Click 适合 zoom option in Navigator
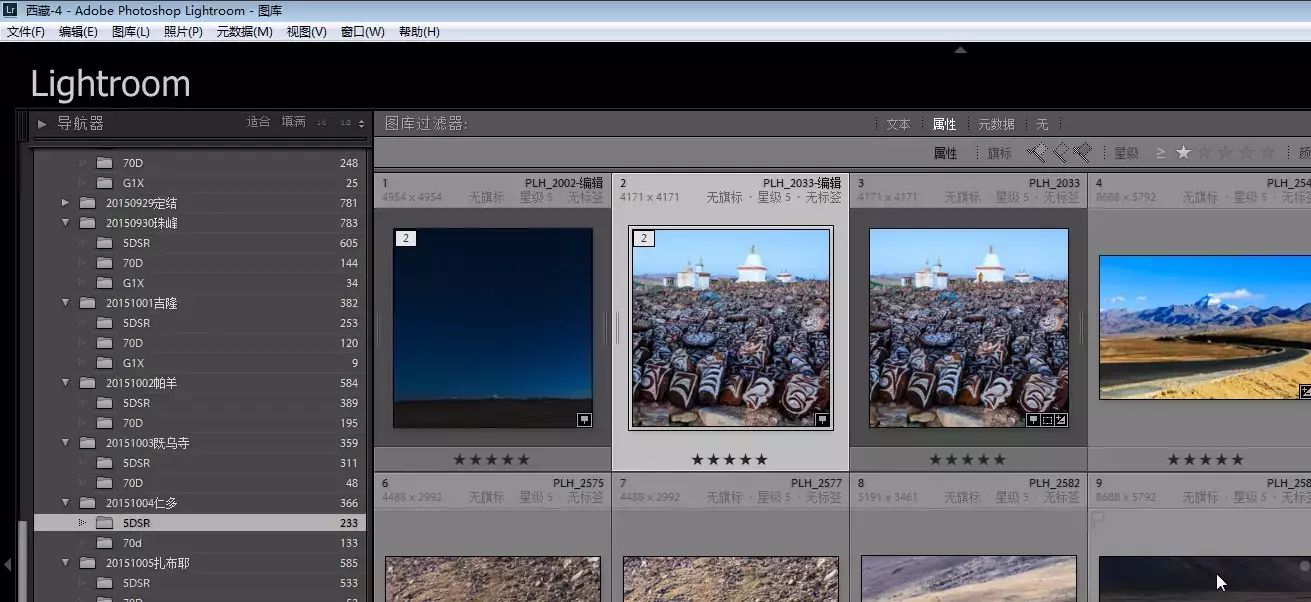 (x=258, y=122)
